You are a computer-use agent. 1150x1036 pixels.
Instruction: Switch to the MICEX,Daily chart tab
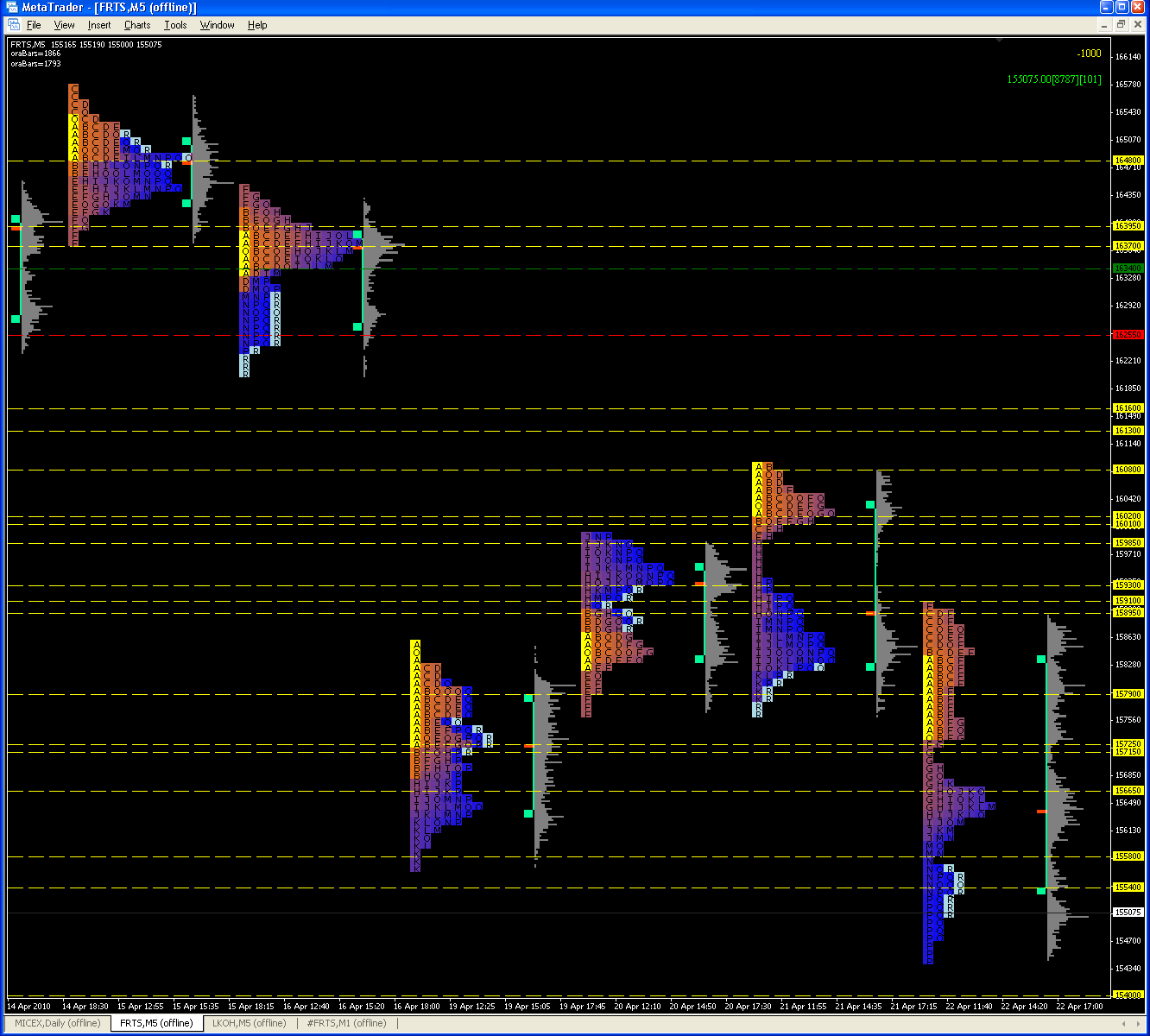coord(58,1023)
